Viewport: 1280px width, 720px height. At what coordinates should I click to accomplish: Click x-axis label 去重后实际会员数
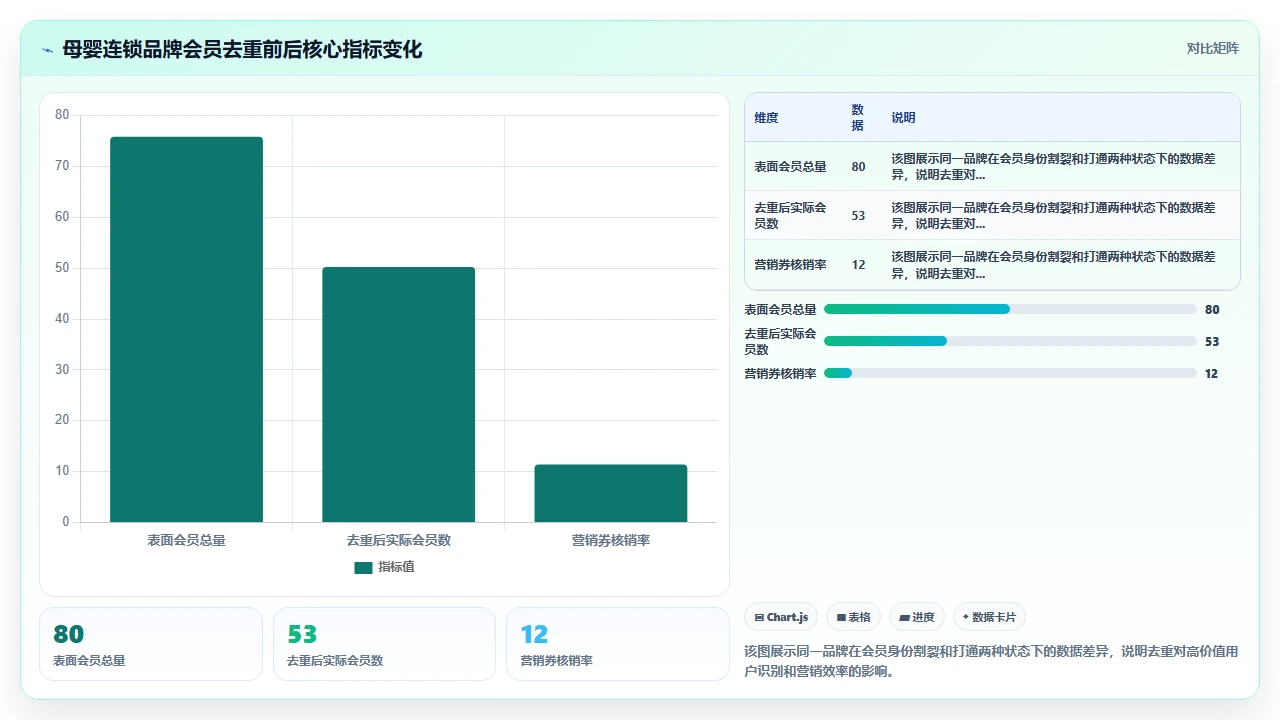[398, 540]
